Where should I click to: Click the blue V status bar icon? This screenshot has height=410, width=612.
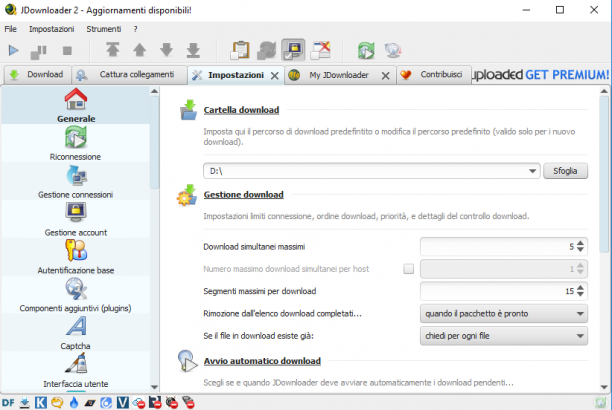(123, 403)
